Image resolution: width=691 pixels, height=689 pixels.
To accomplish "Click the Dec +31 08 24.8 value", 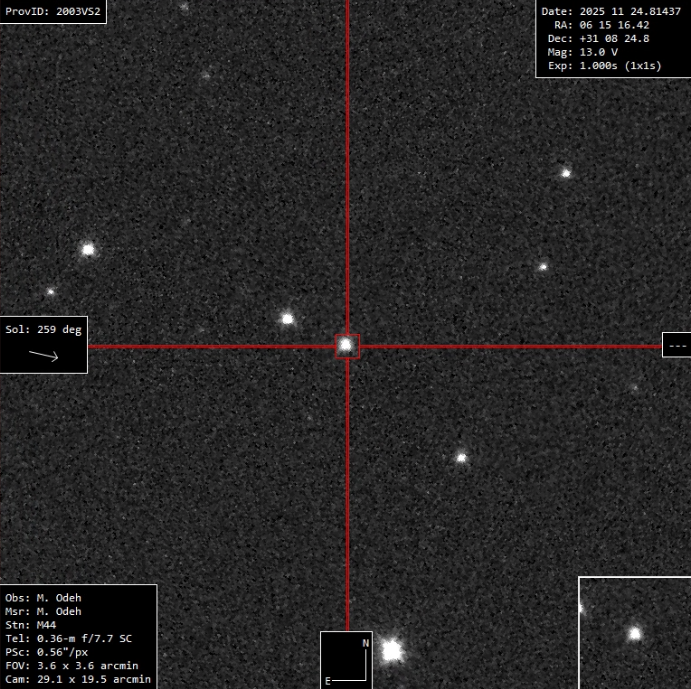I will click(x=598, y=38).
